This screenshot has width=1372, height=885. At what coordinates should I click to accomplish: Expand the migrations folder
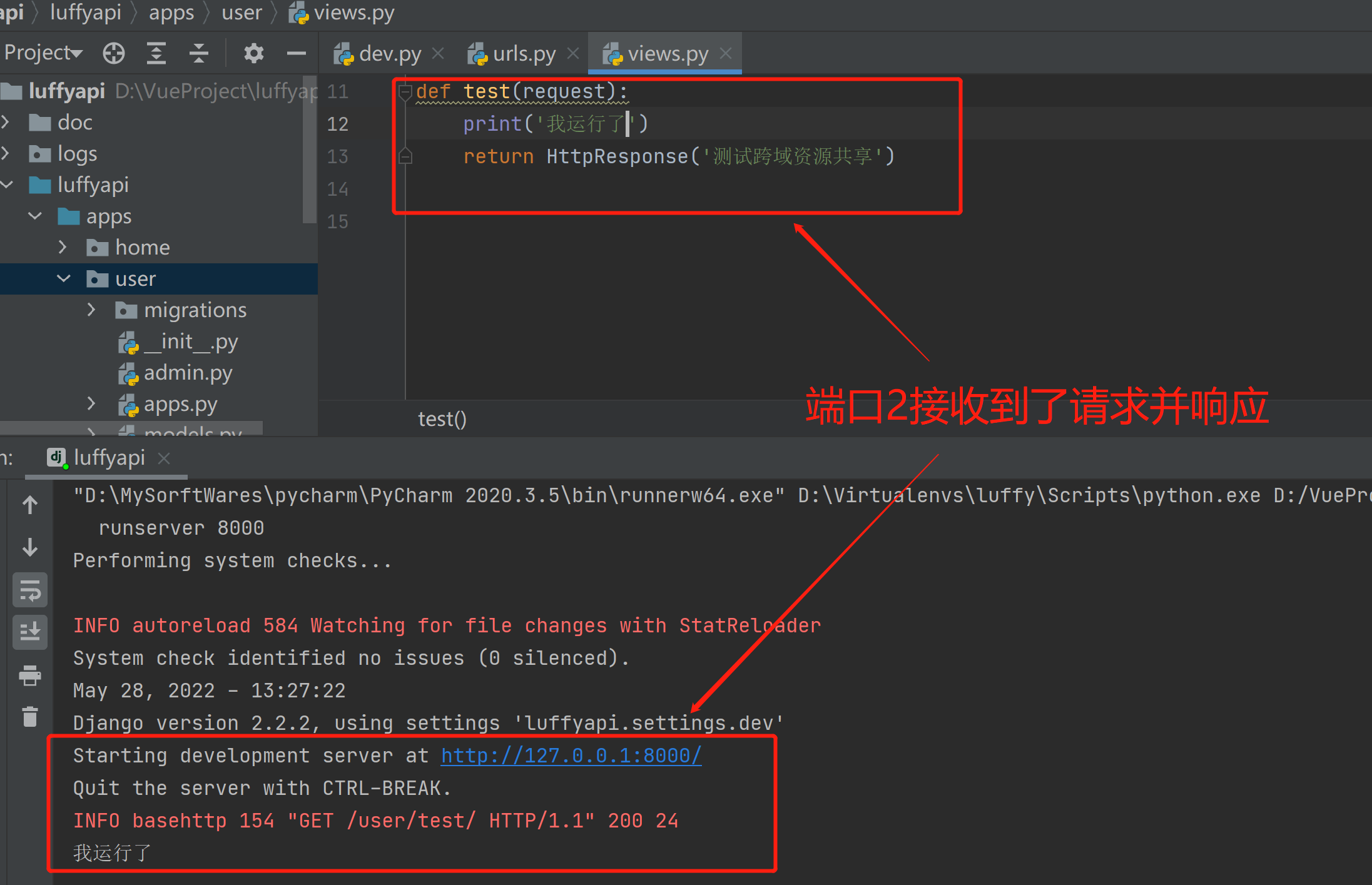tap(91, 310)
